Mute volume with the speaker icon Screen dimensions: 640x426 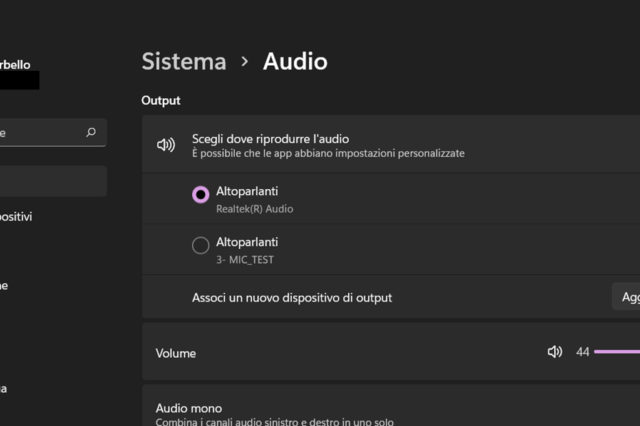click(555, 352)
